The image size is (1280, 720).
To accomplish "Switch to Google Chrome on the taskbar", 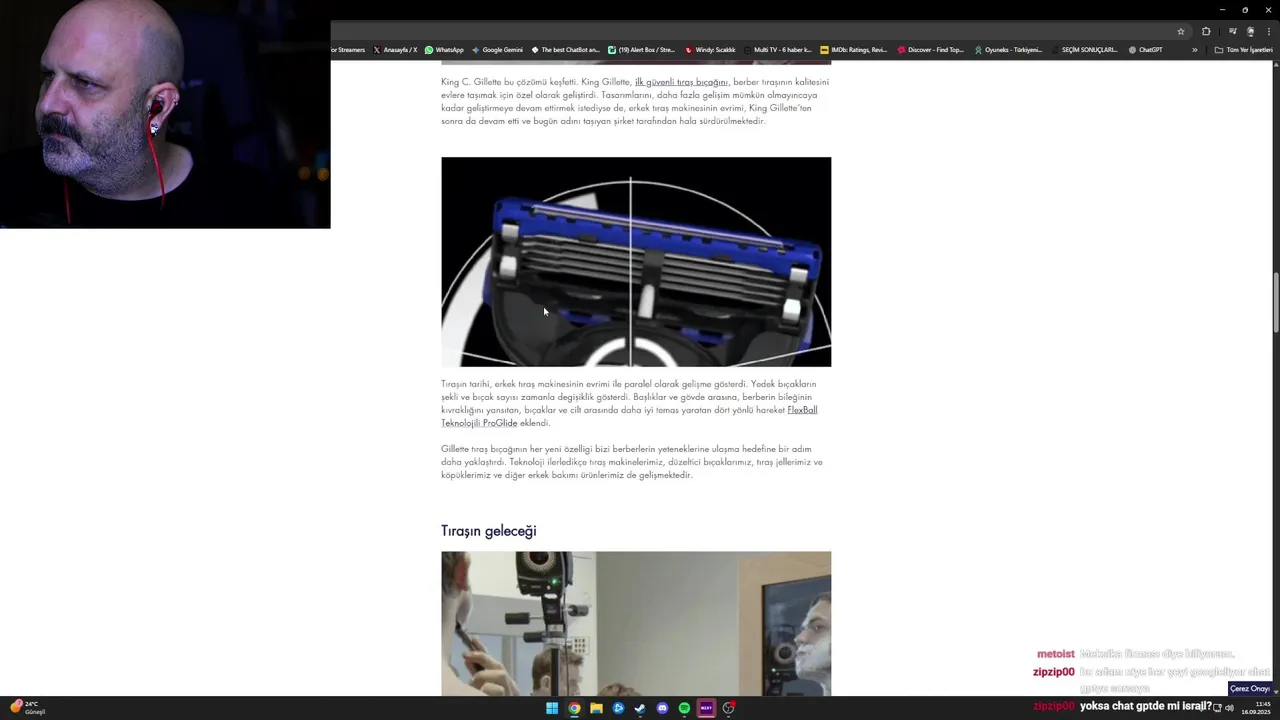I will coord(574,708).
